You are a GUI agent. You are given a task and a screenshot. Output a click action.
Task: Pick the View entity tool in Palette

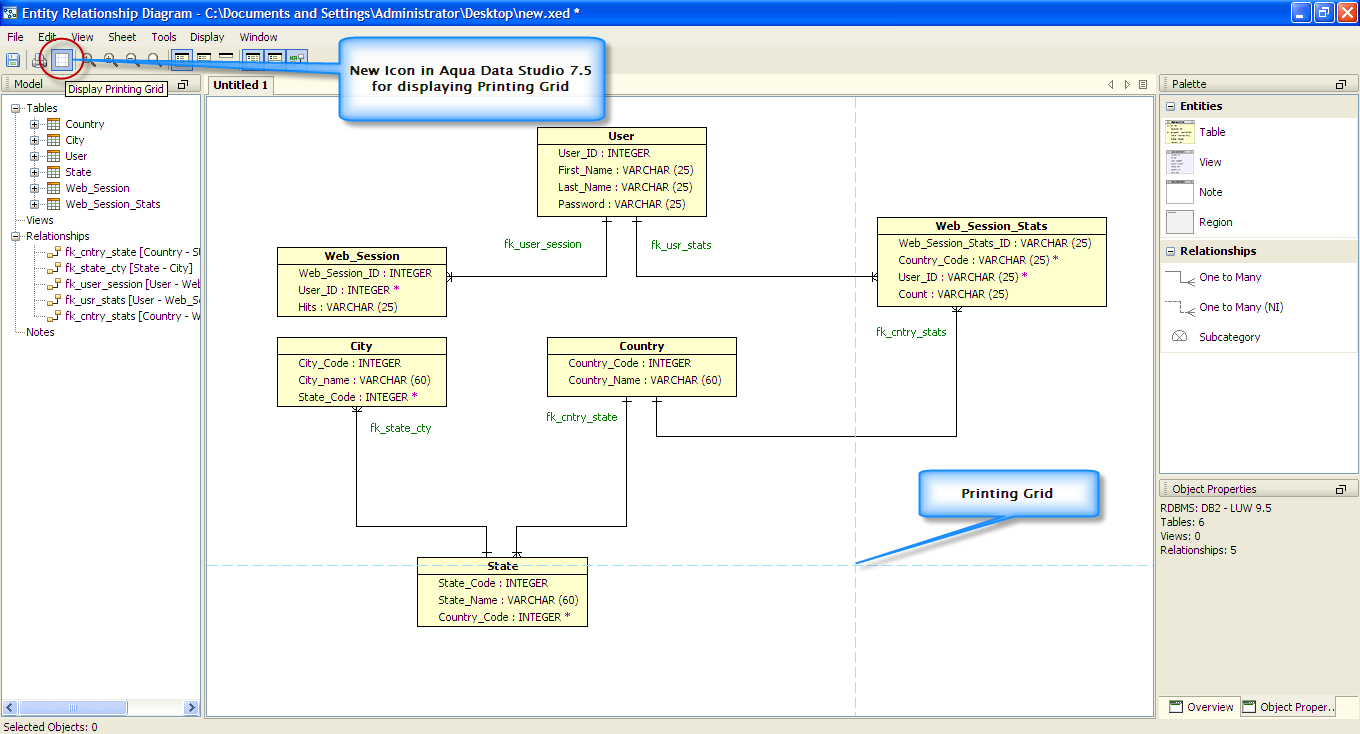coord(1194,162)
